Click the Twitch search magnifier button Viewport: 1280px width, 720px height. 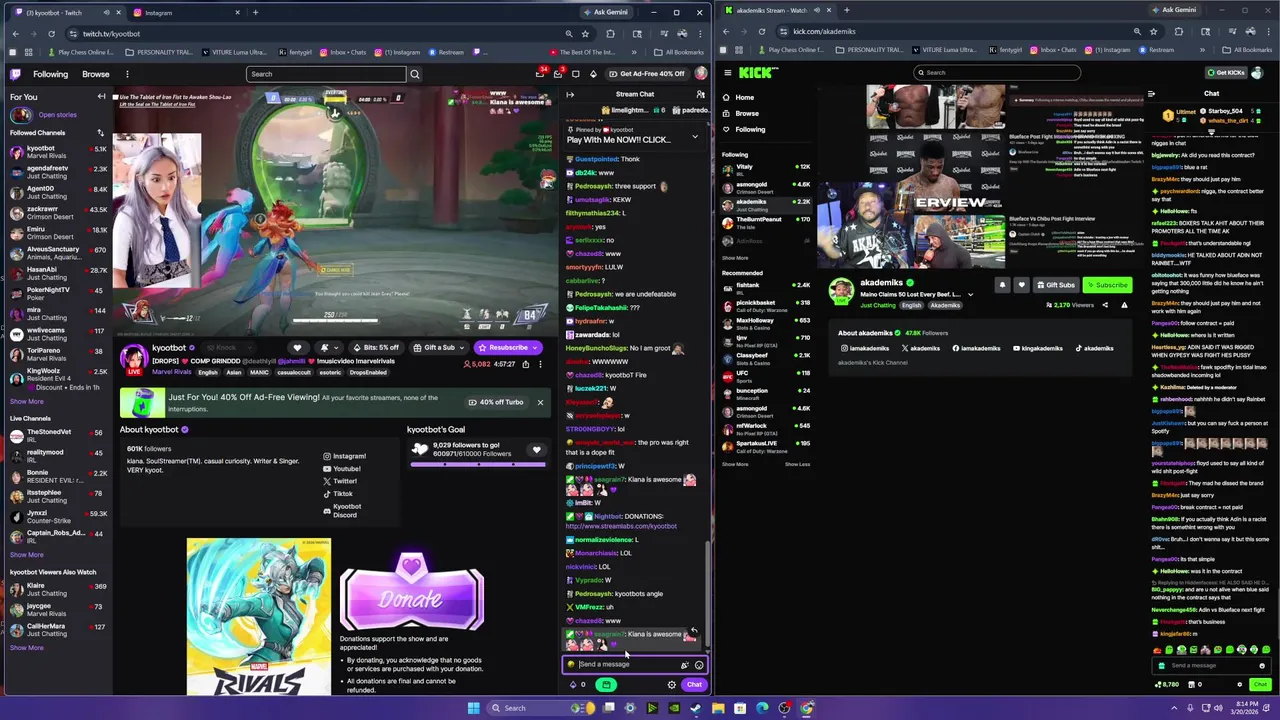coord(415,74)
